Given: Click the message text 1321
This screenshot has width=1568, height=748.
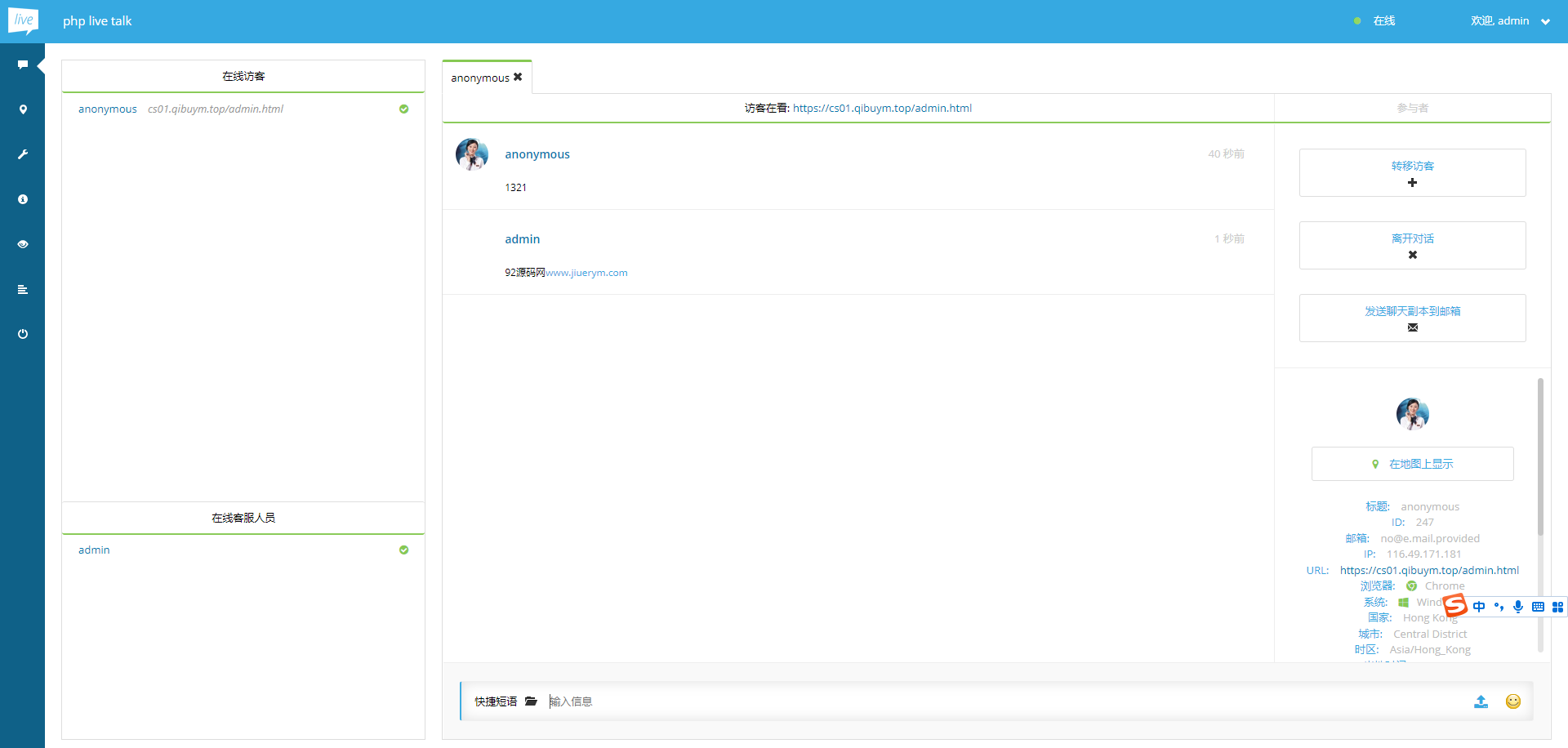Looking at the screenshot, I should [515, 188].
